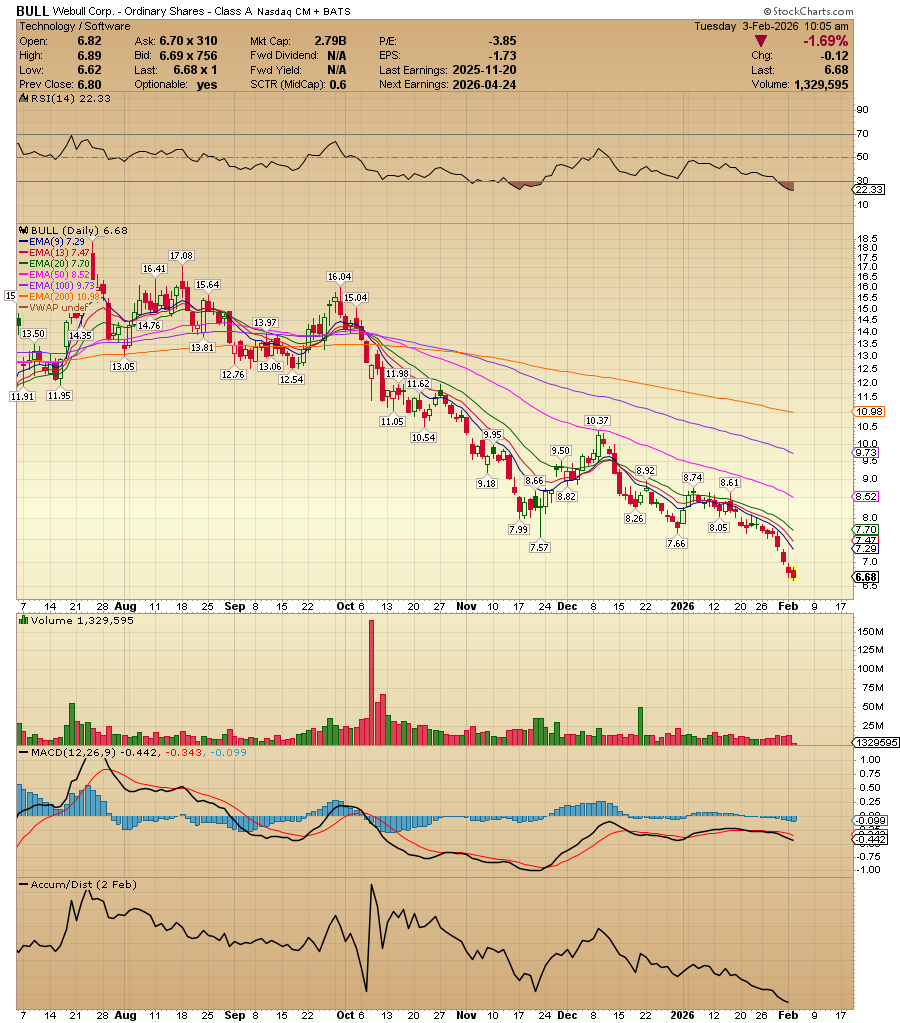The height and width of the screenshot is (1023, 900).
Task: Click Last Earnings date 2025-11-20
Action: point(484,70)
